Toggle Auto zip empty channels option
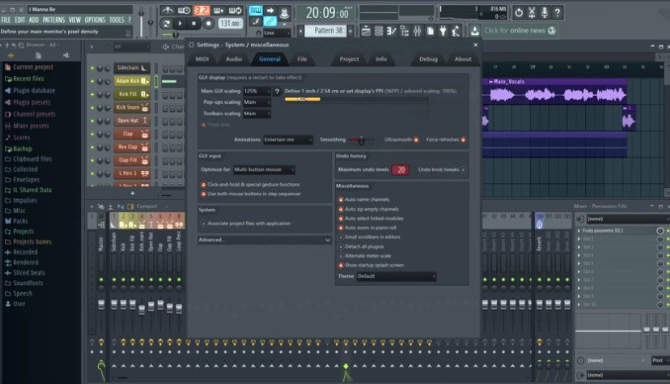 click(x=341, y=209)
